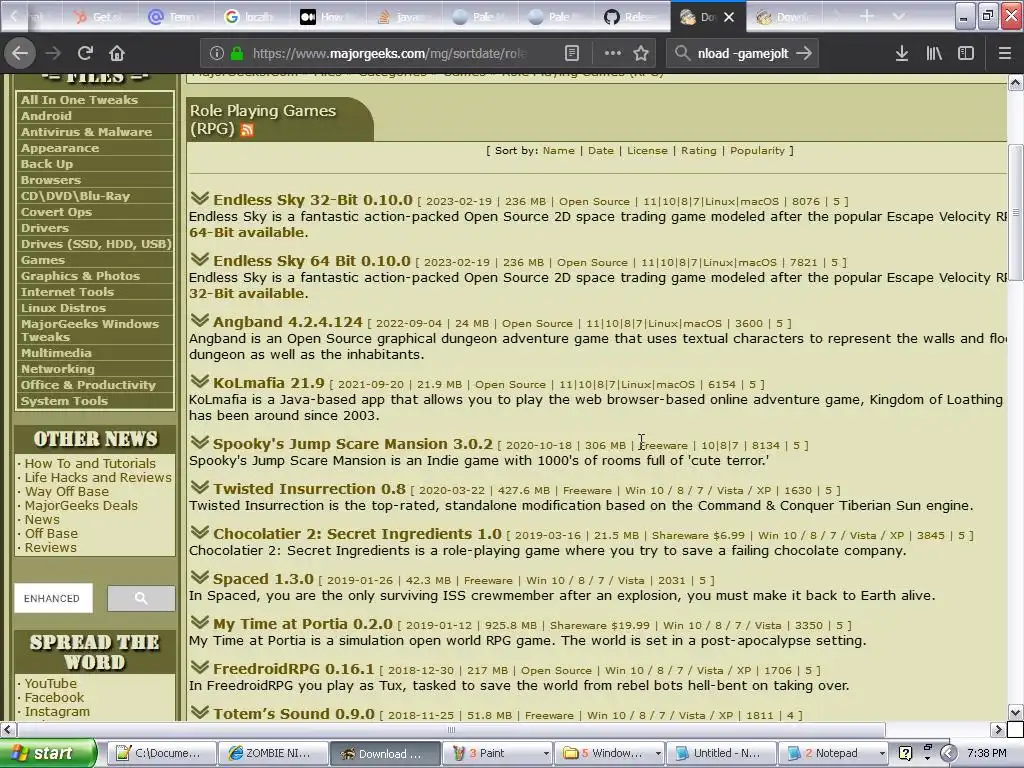Sort the list by License
The width and height of the screenshot is (1024, 768).
pos(647,150)
